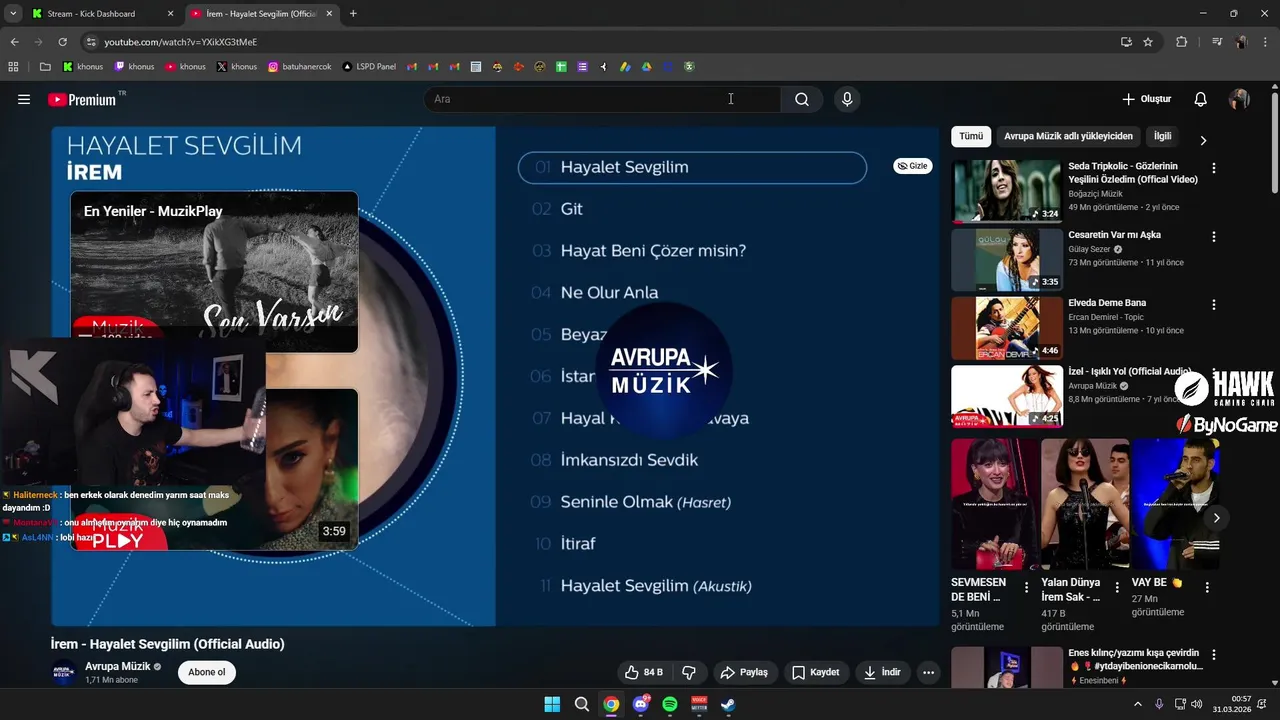The image size is (1280, 720).
Task: Open a new Chrome tab
Action: (353, 14)
